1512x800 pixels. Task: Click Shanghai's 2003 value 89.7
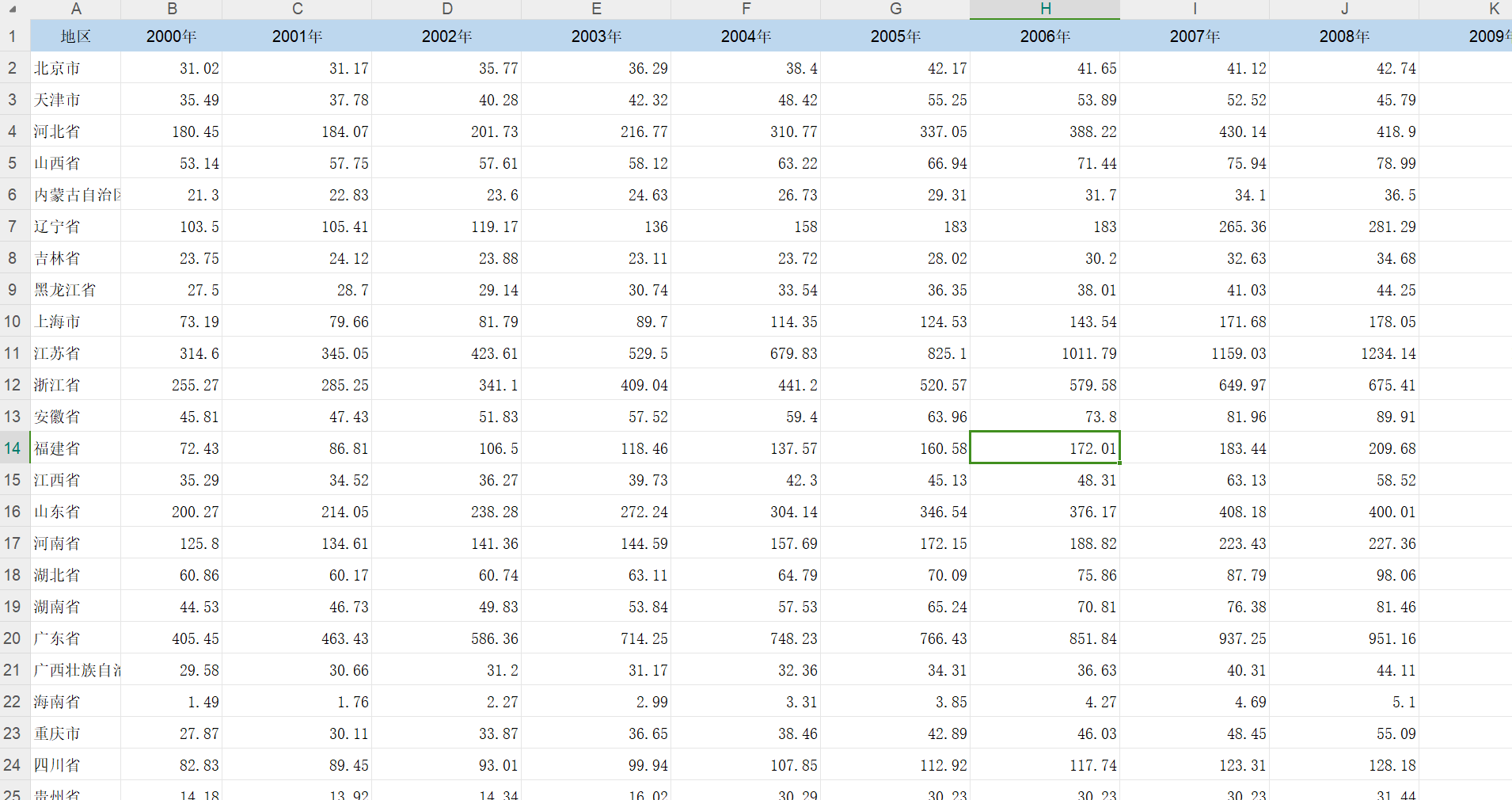(x=597, y=322)
